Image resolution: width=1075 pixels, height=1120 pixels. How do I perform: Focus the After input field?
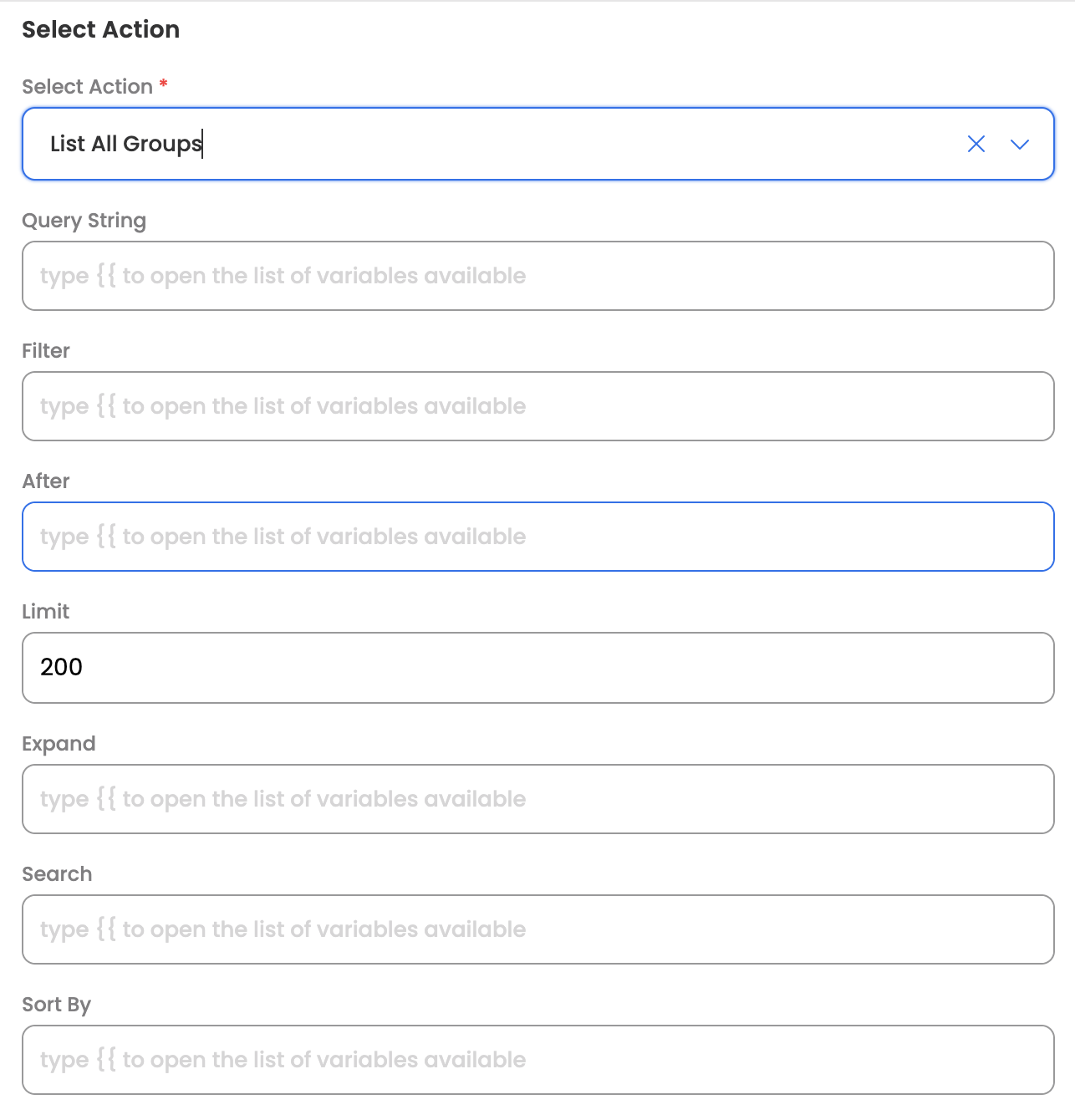click(537, 537)
